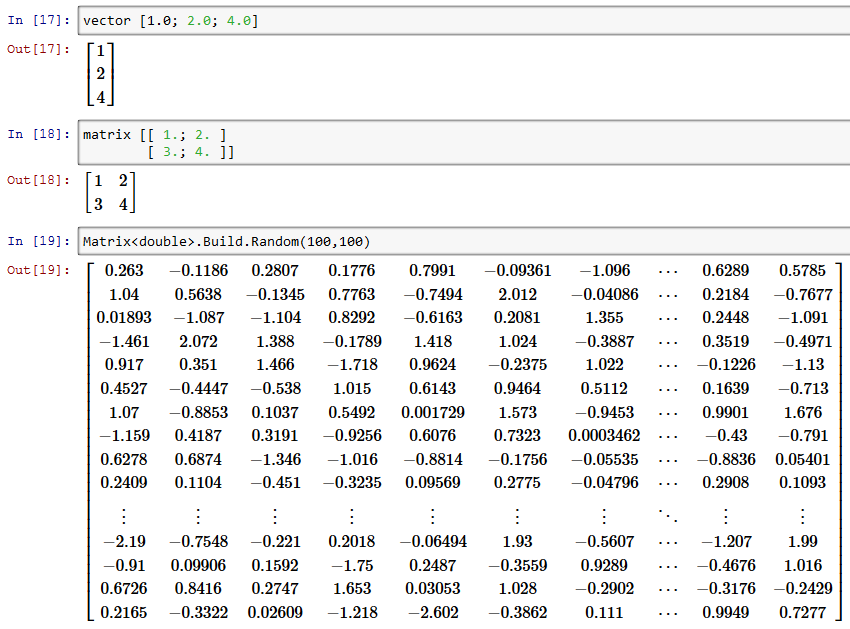850x629 pixels.
Task: Click the input cell containing vector [1.0; 2.0; 4.0]
Action: click(x=464, y=21)
